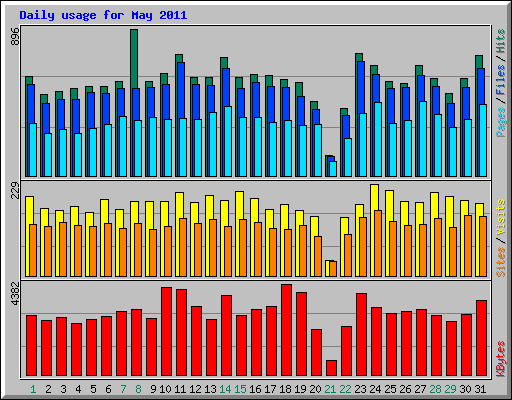Select the yellow Visits bar for day 1
512x400 pixels.
(28, 210)
